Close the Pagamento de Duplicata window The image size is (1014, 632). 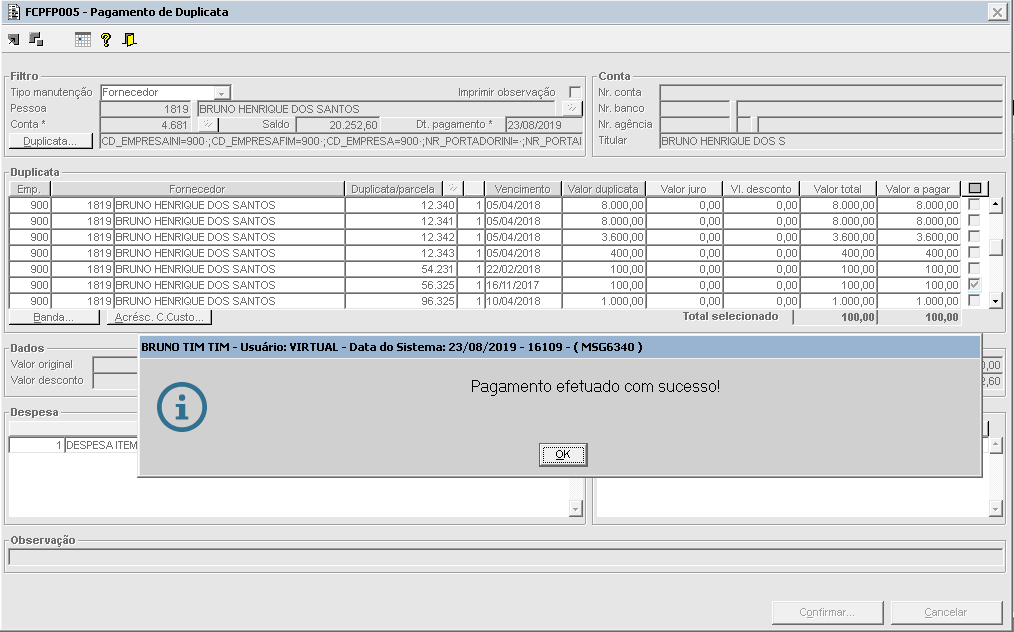997,12
